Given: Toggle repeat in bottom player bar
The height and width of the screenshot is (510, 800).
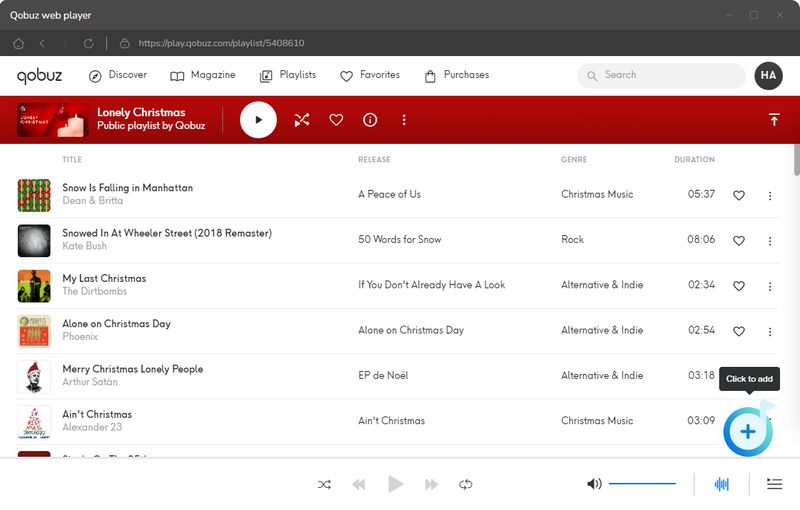Looking at the screenshot, I should pyautogui.click(x=466, y=484).
